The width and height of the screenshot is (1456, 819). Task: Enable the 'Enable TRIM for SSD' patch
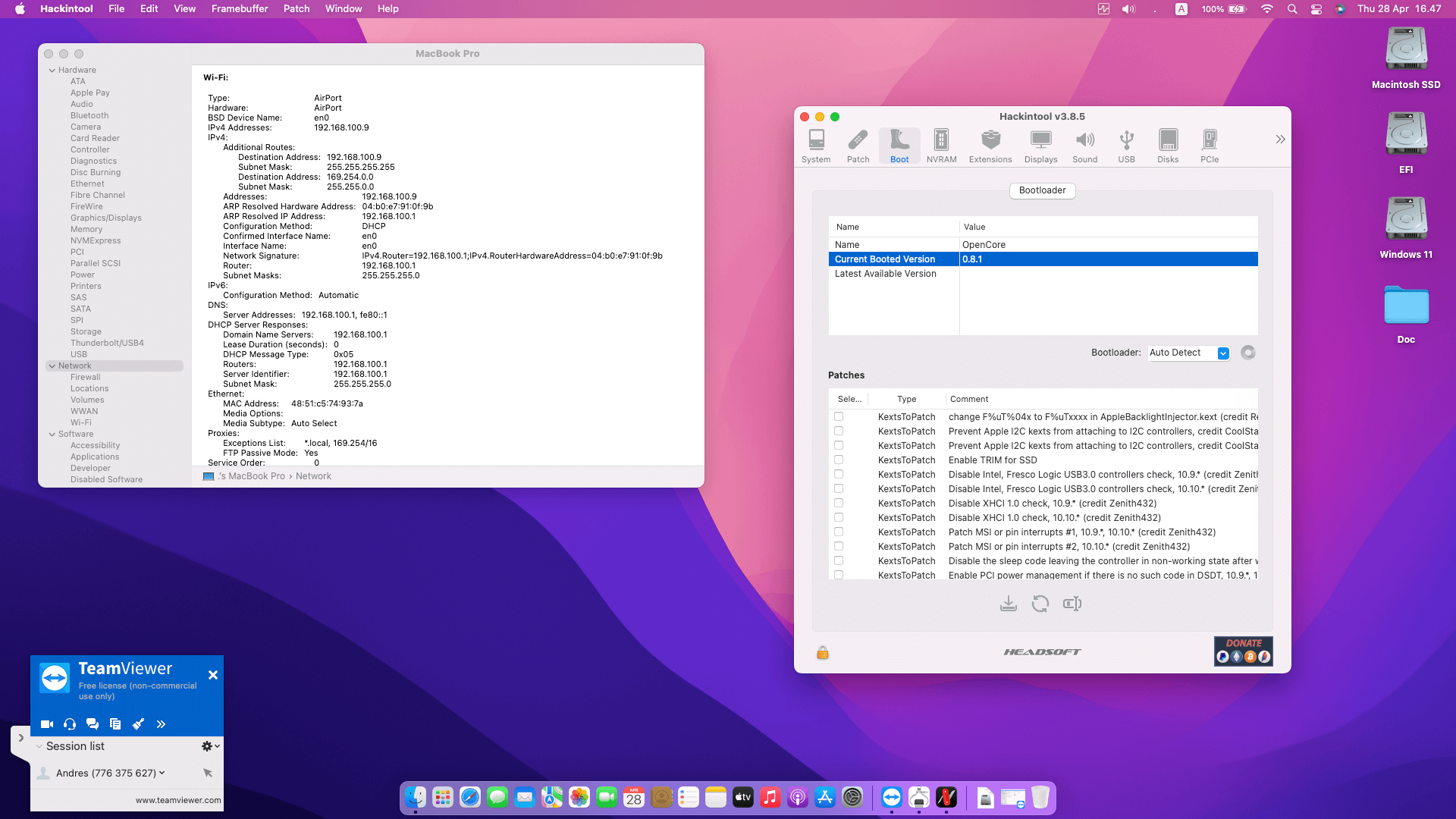pos(839,460)
